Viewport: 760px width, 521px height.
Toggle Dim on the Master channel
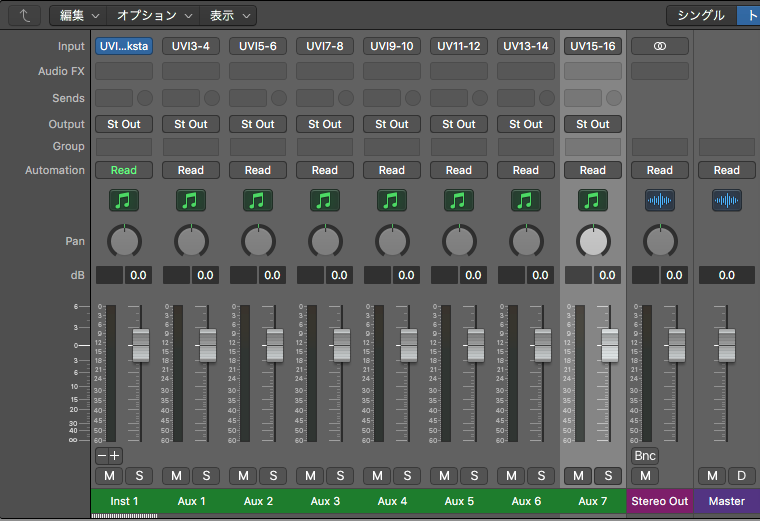742,476
